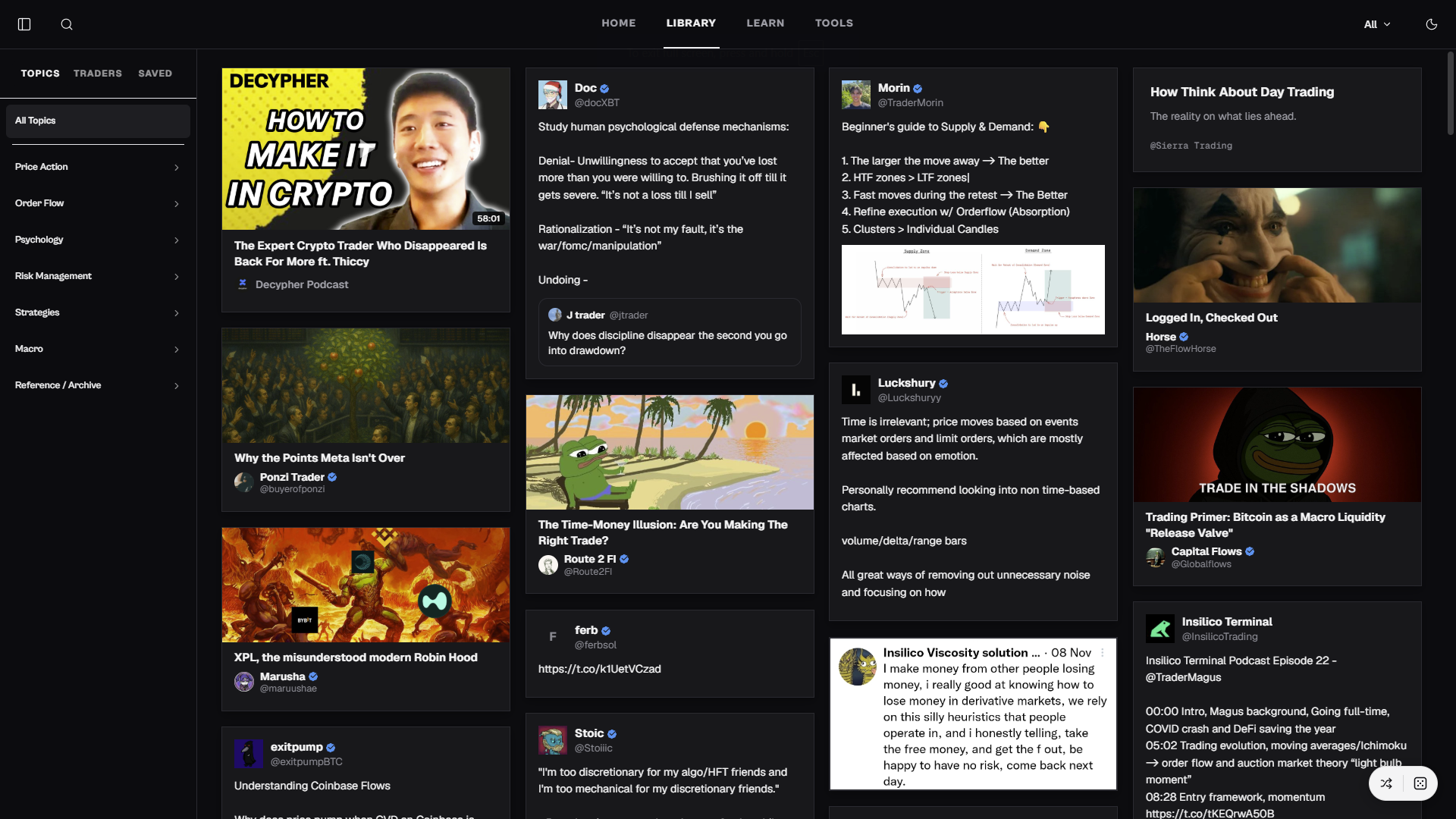Open the LEARN tab
The width and height of the screenshot is (1456, 819).
pyautogui.click(x=765, y=24)
